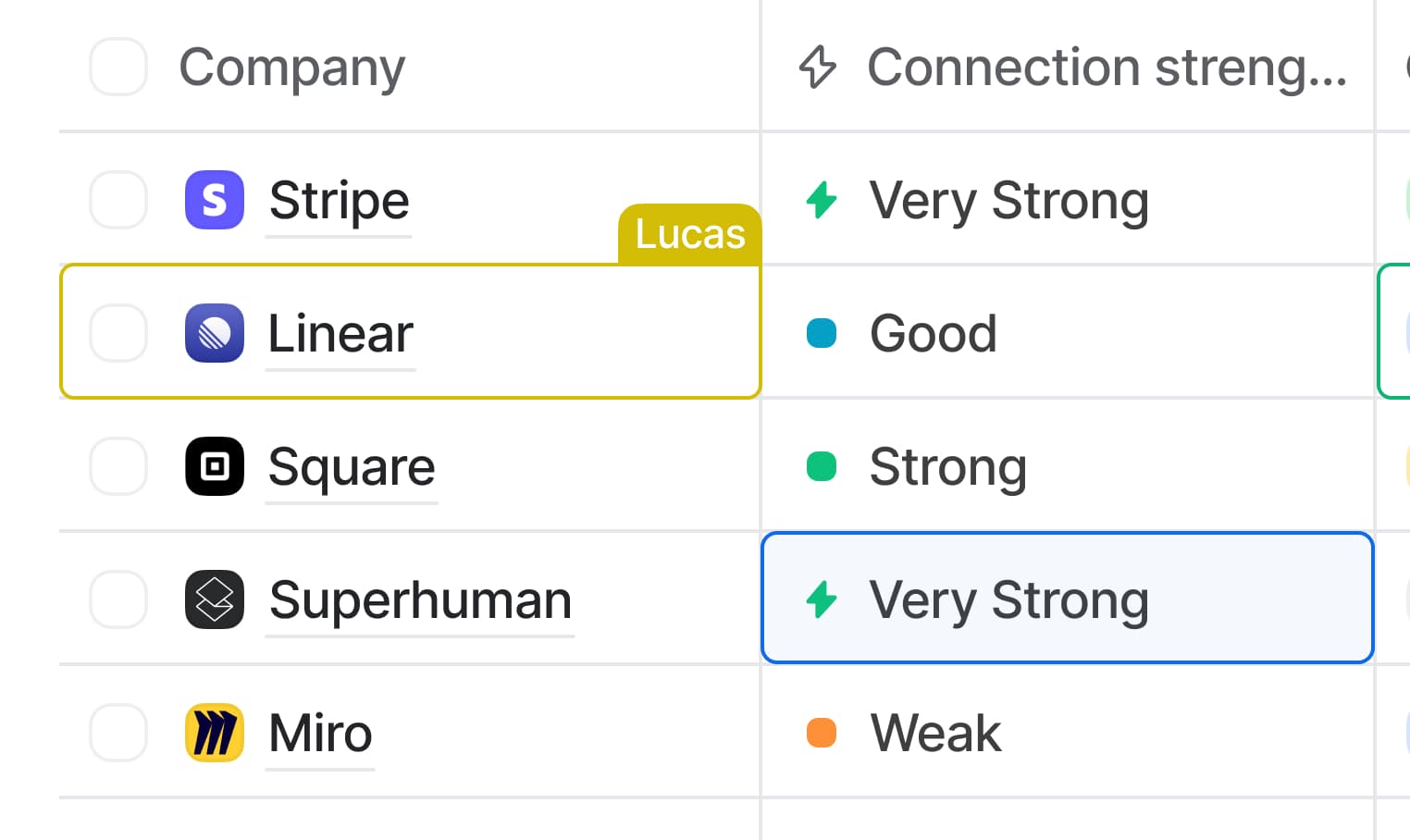
Task: Toggle the select-all checkbox beside Company header
Action: pos(118,67)
